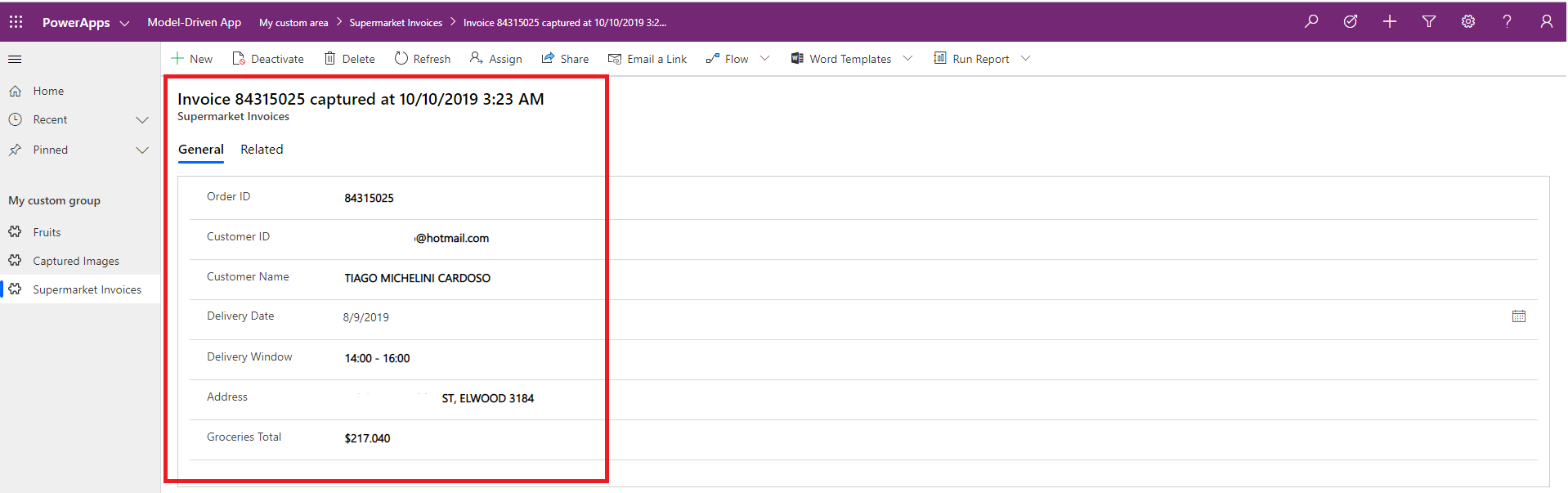Open the Word Templates dropdown arrow
The width and height of the screenshot is (1568, 493).
907,59
